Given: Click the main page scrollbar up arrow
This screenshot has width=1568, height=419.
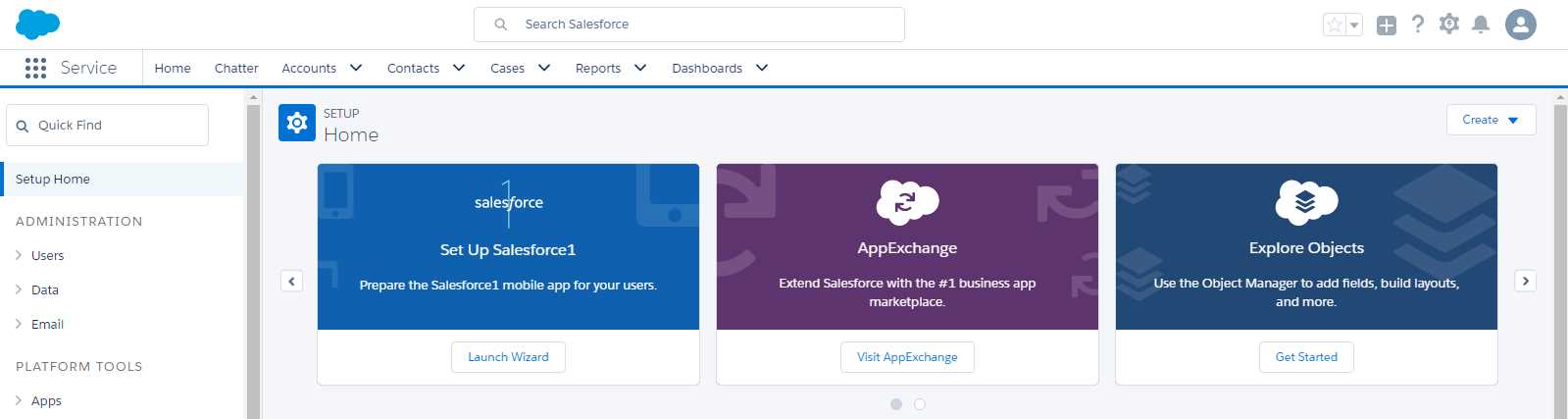Looking at the screenshot, I should [1560, 97].
